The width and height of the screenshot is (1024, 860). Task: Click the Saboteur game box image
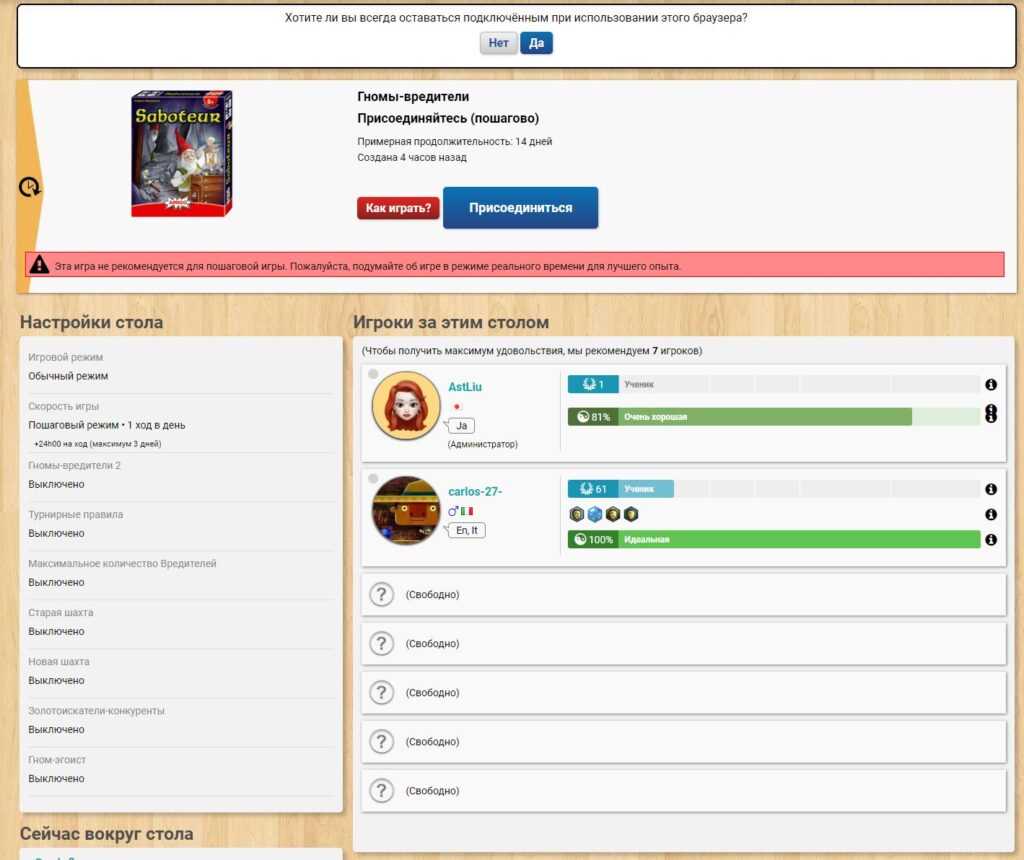pyautogui.click(x=181, y=154)
